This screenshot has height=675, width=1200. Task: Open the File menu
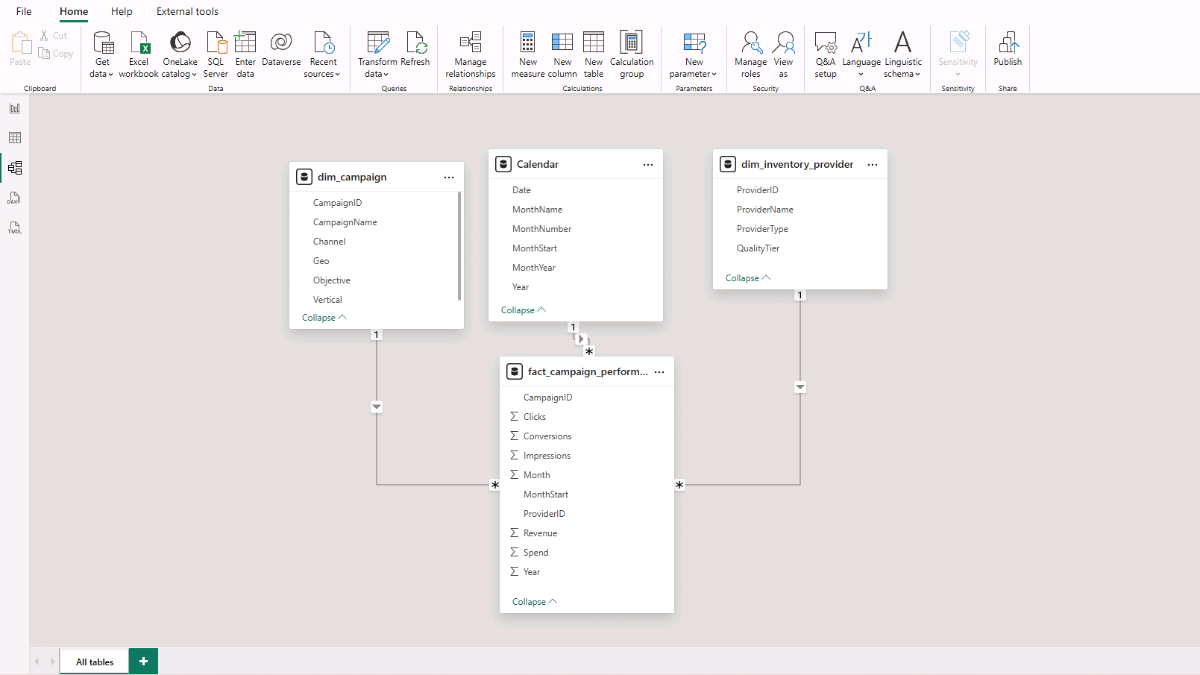pyautogui.click(x=24, y=12)
